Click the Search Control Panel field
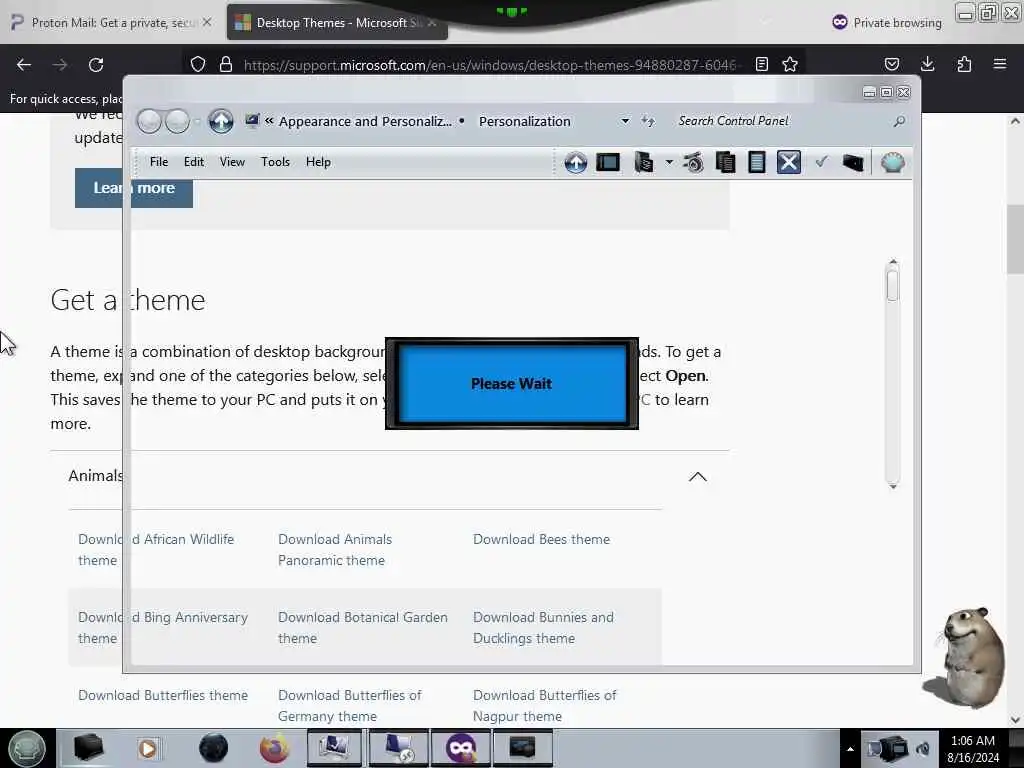Image resolution: width=1024 pixels, height=768 pixels. tap(781, 121)
